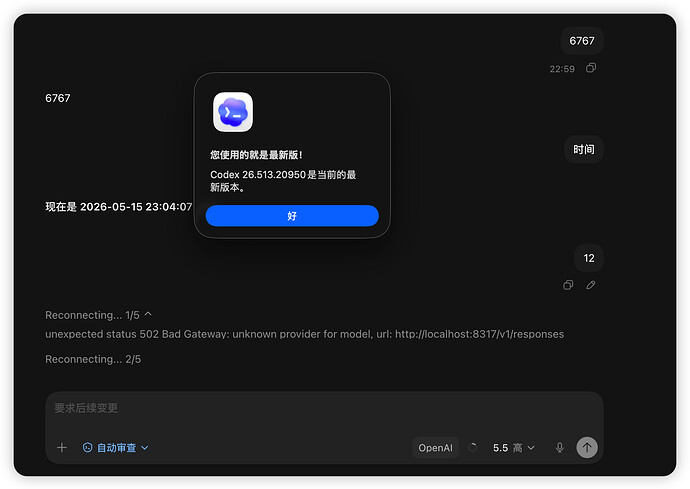
Task: Click the microphone voice input icon
Action: tap(559, 448)
